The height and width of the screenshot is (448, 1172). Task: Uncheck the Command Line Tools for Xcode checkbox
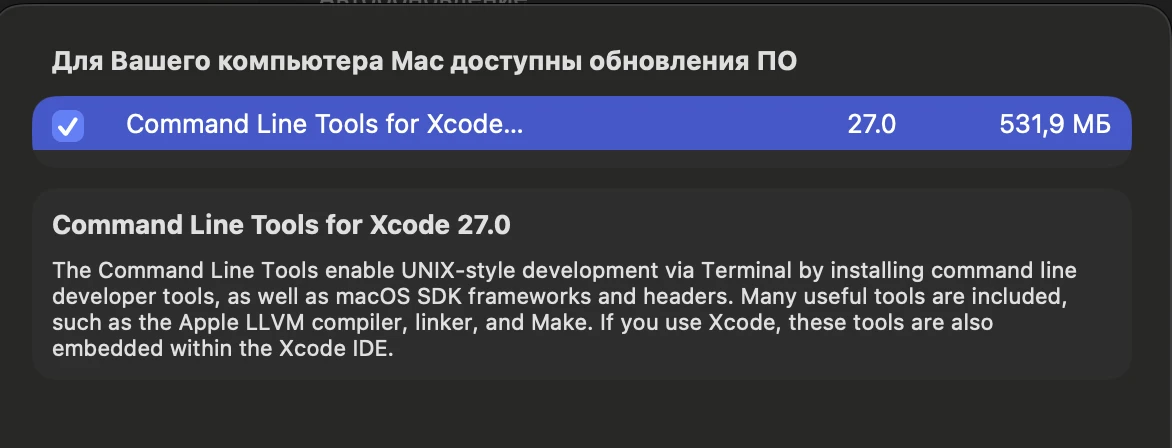point(67,125)
